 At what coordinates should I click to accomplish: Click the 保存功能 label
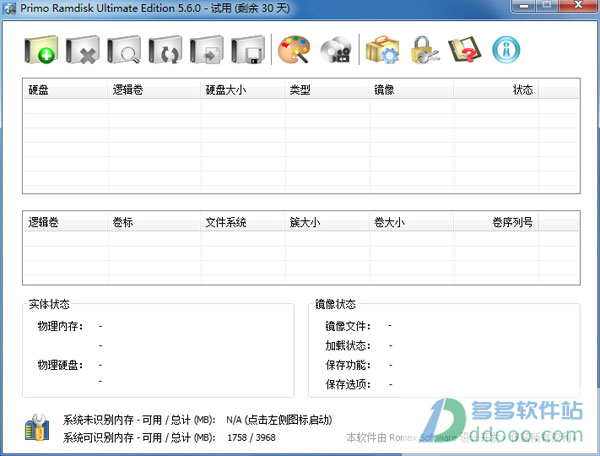[348, 365]
